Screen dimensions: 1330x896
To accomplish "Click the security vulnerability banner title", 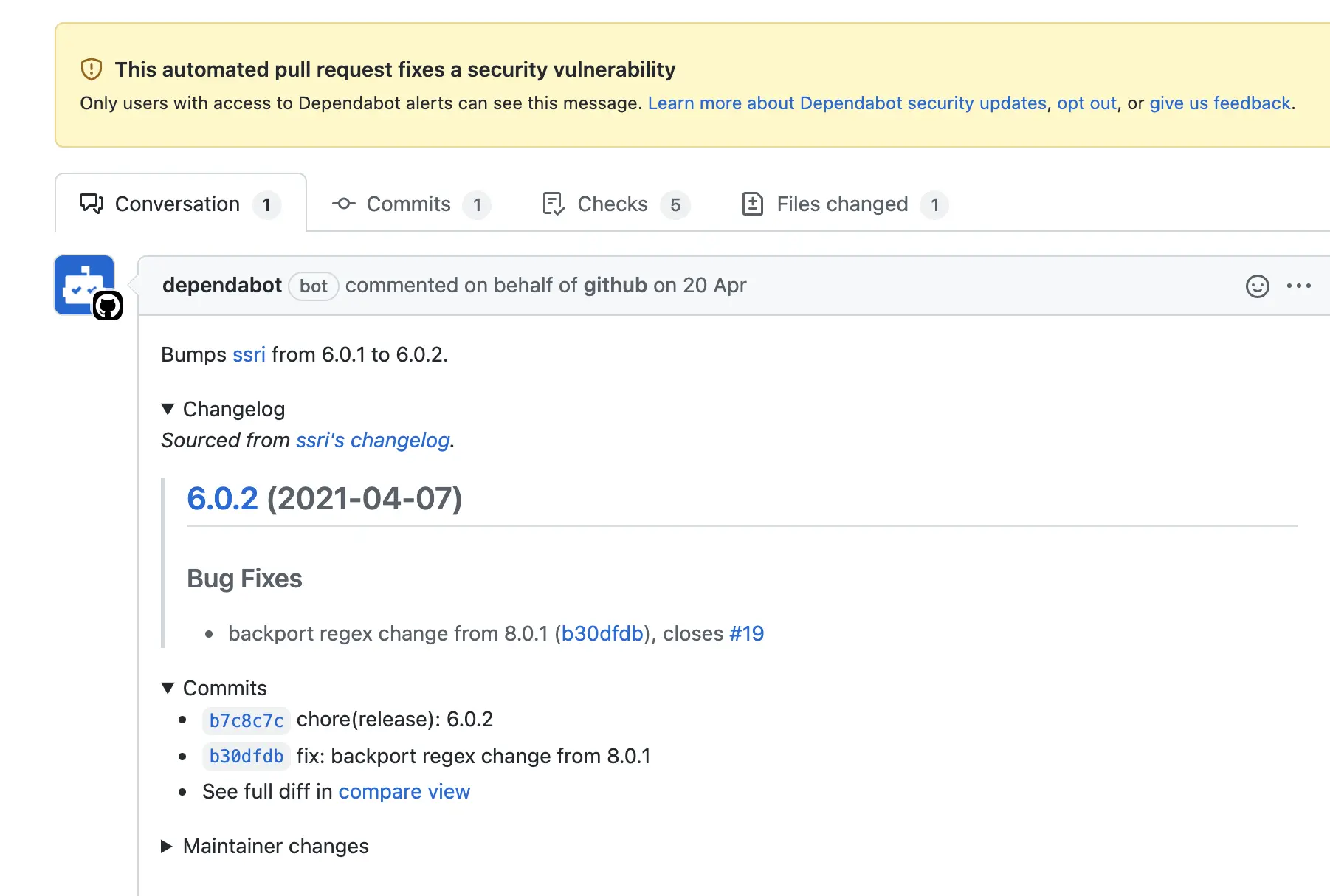I will pos(396,69).
